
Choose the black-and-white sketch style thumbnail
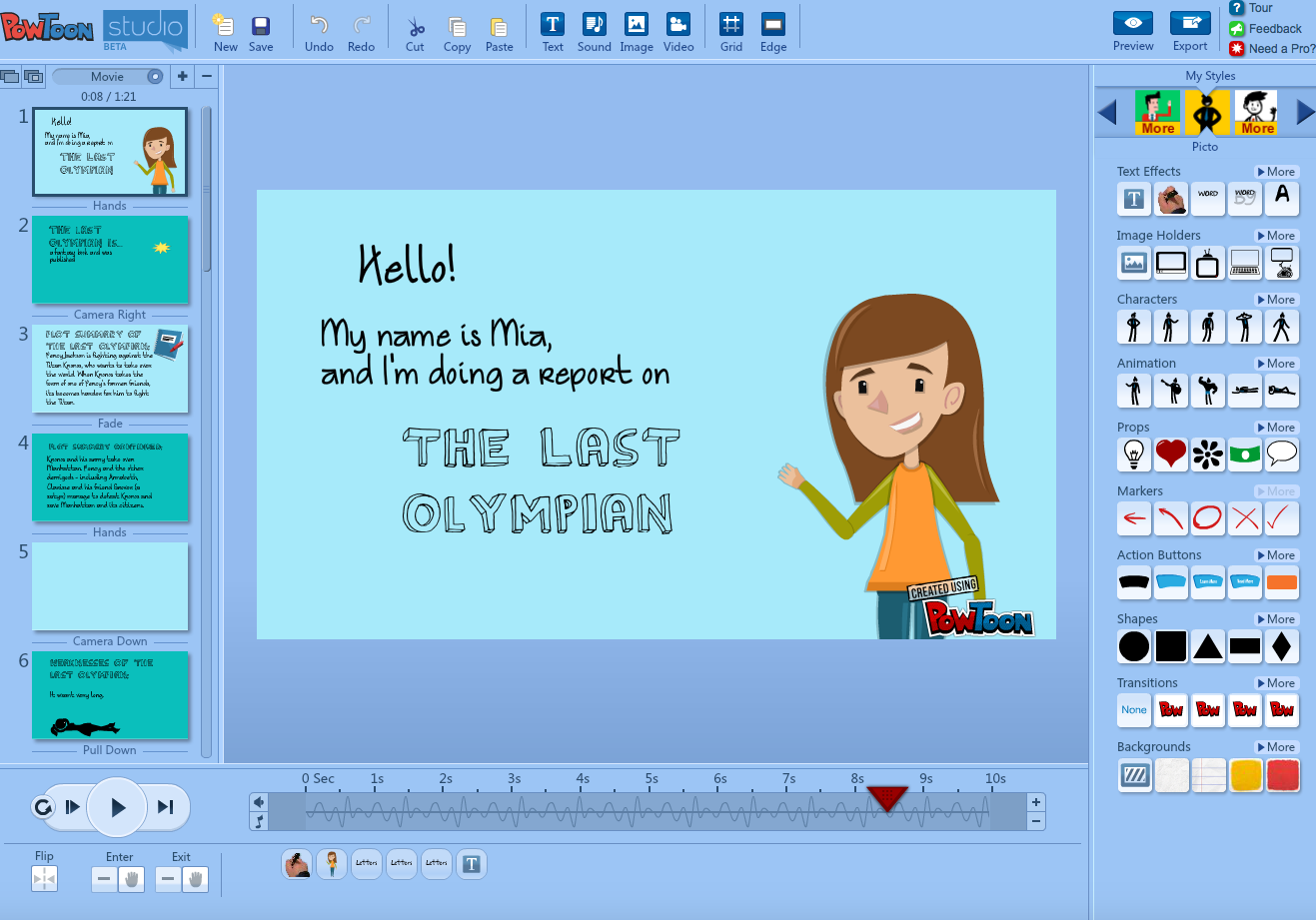[1256, 113]
